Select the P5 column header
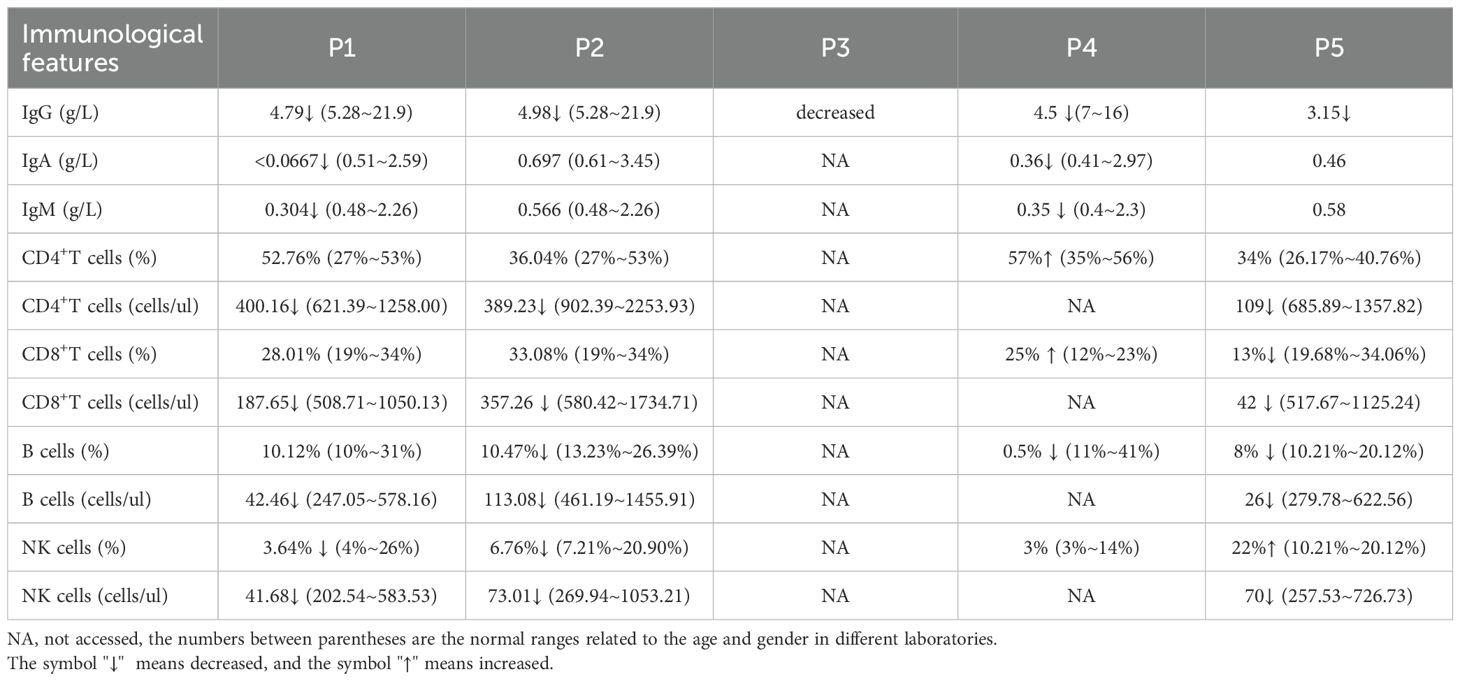This screenshot has height=681, width=1460. (x=1329, y=49)
